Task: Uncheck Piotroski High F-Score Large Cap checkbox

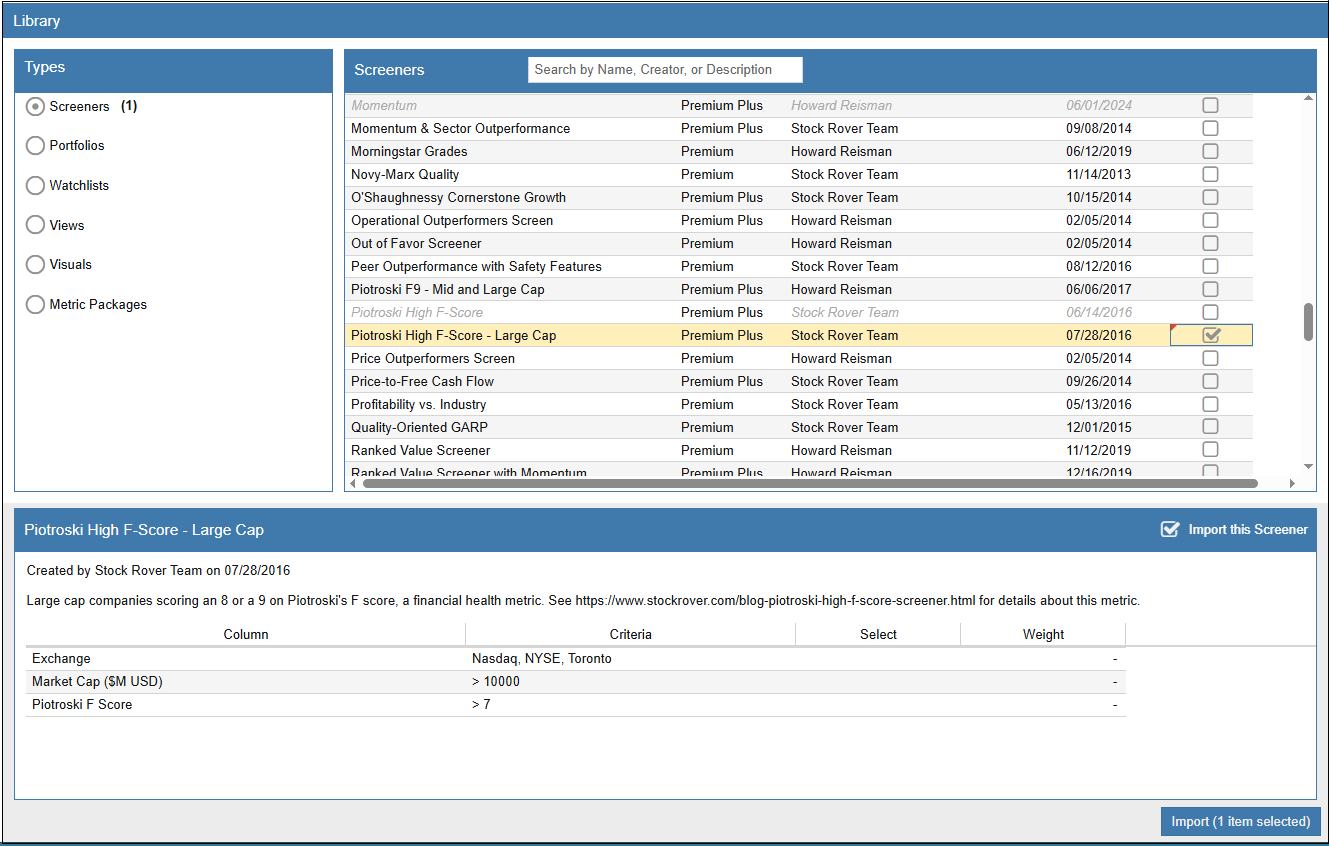Action: coord(1211,336)
